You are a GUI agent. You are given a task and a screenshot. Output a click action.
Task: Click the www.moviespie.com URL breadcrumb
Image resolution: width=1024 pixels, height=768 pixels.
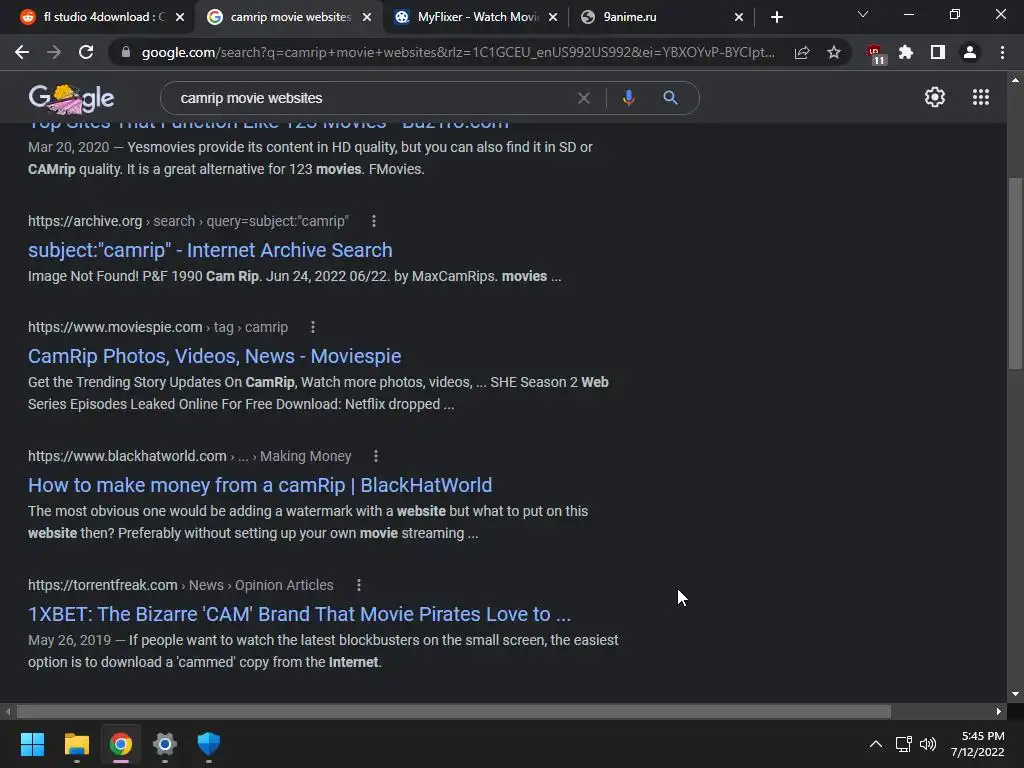(x=157, y=327)
